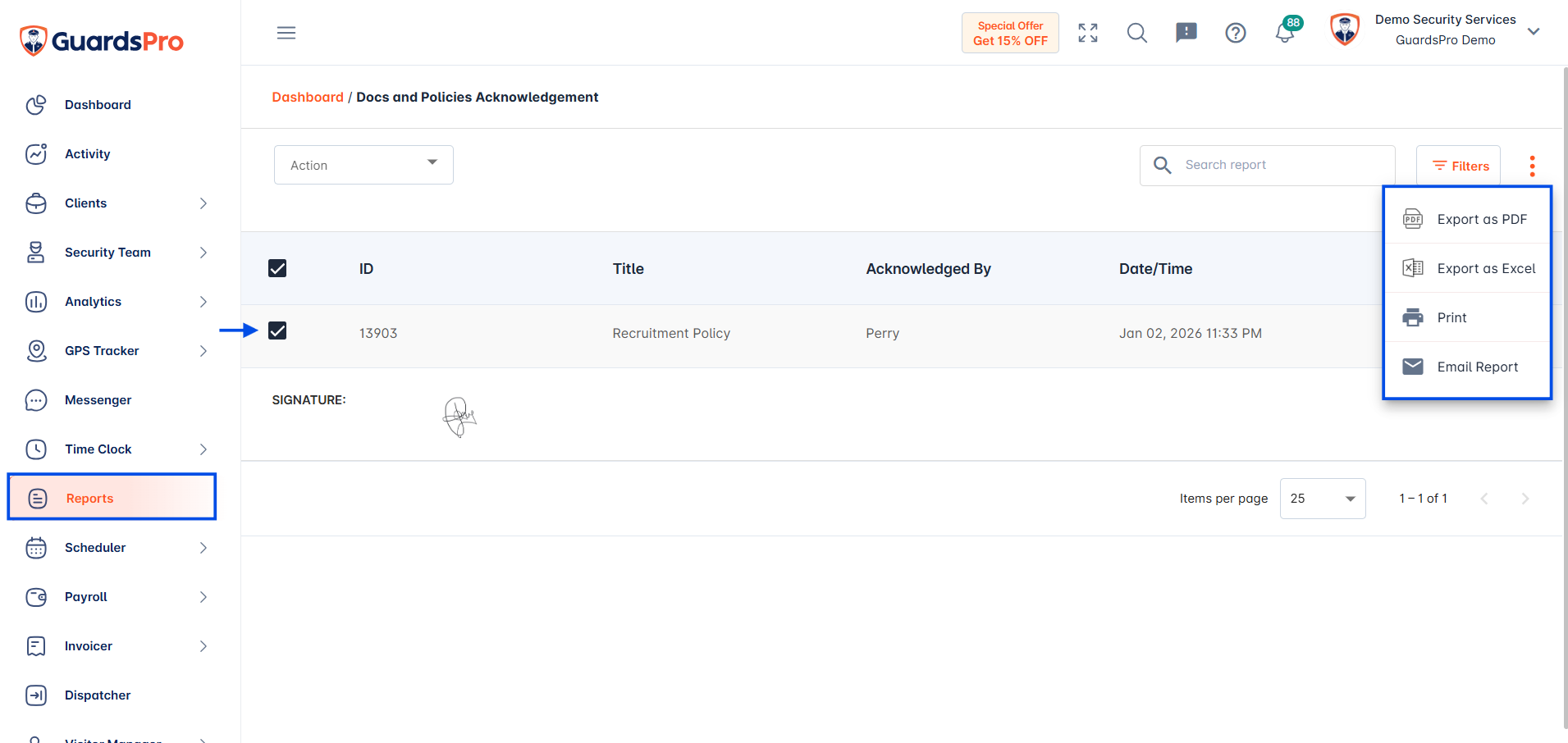Open notifications bell with 88 badge
Viewport: 1568px width, 743px height.
point(1286,31)
